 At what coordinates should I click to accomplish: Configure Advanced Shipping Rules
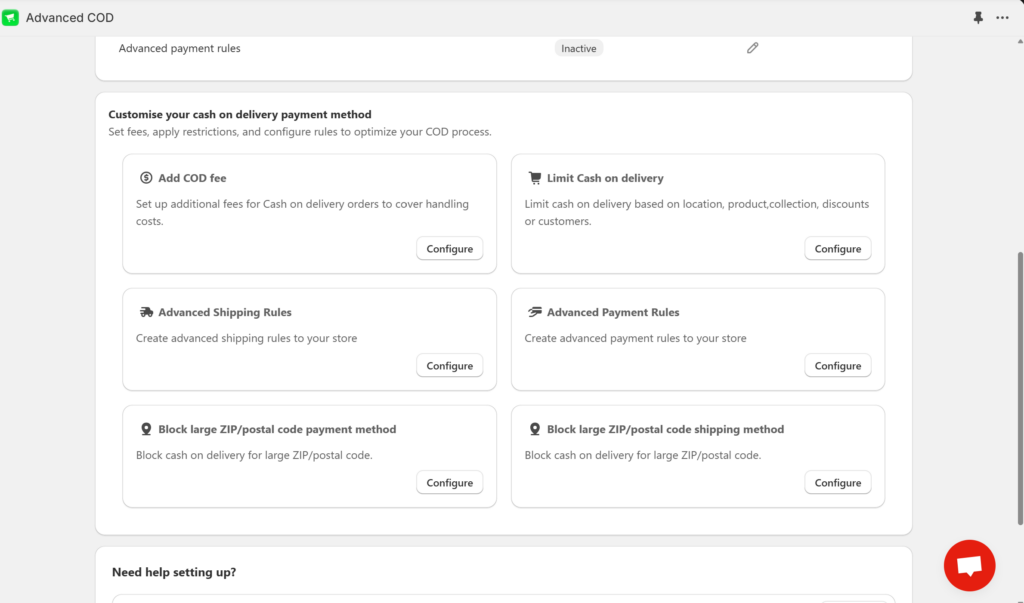coord(449,366)
